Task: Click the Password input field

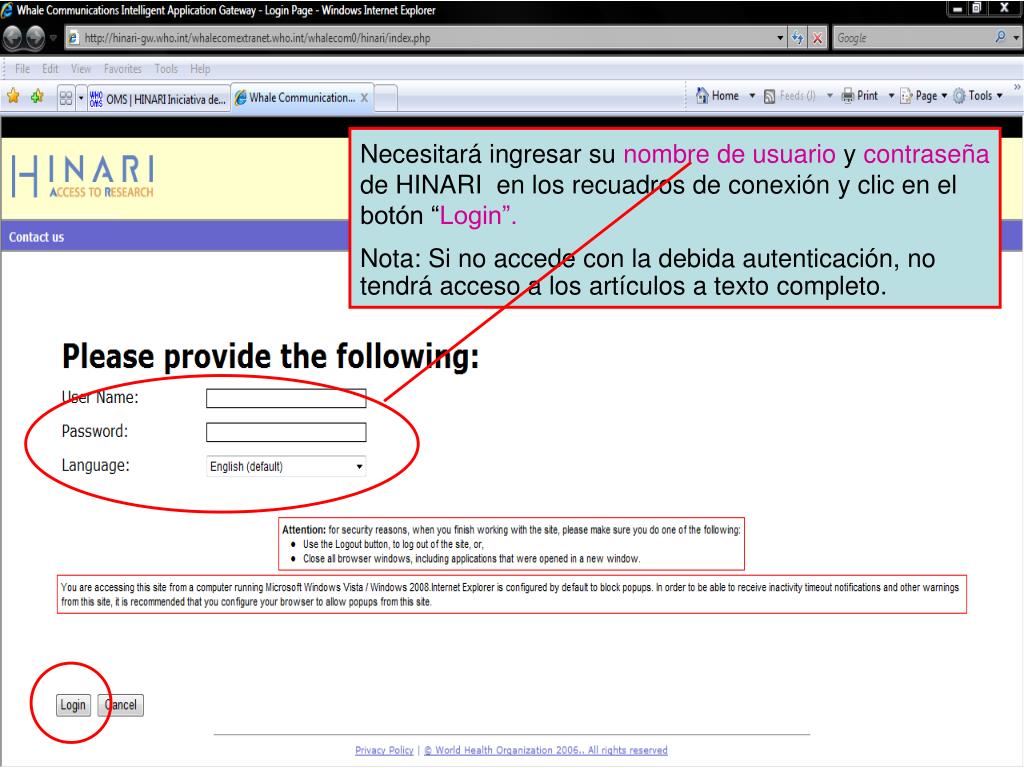Action: coord(286,432)
